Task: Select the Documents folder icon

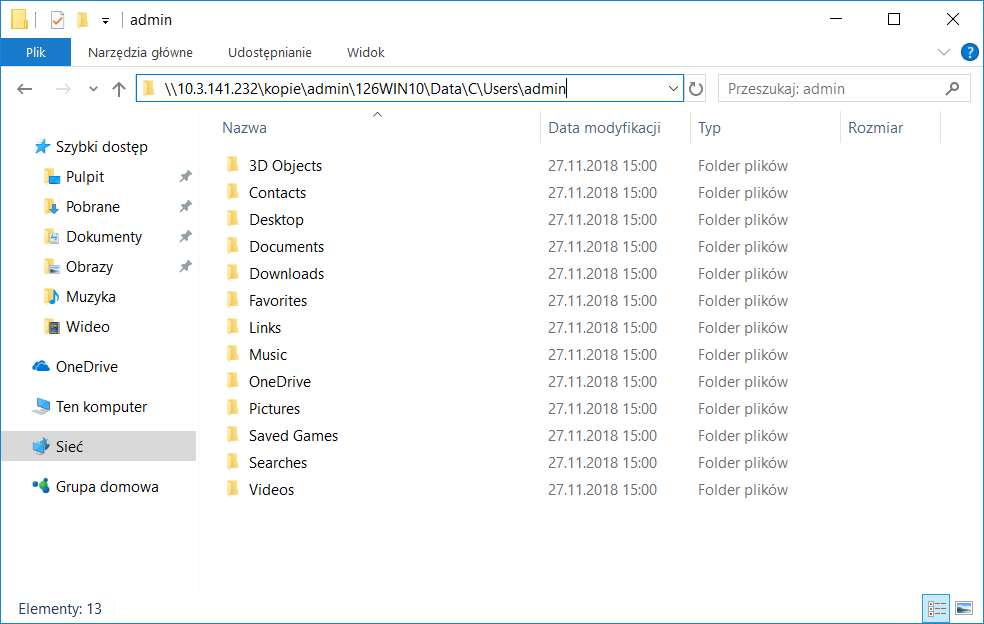Action: coord(232,246)
